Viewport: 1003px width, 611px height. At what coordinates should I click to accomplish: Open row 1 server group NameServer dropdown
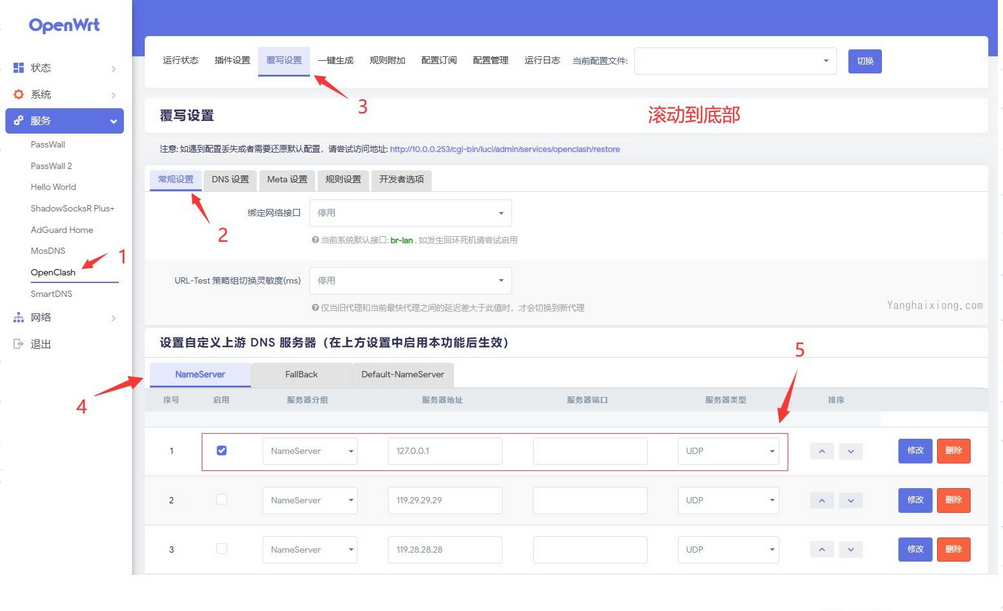tap(310, 451)
